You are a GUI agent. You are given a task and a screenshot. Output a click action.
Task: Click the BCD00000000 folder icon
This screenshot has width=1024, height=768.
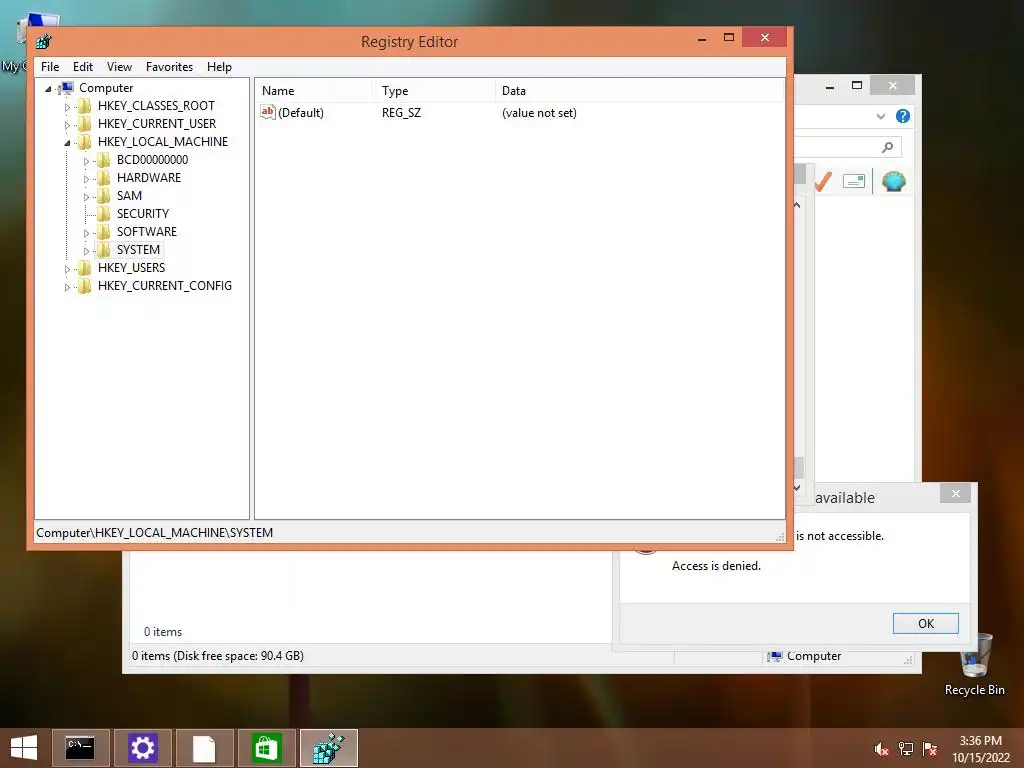click(x=103, y=160)
